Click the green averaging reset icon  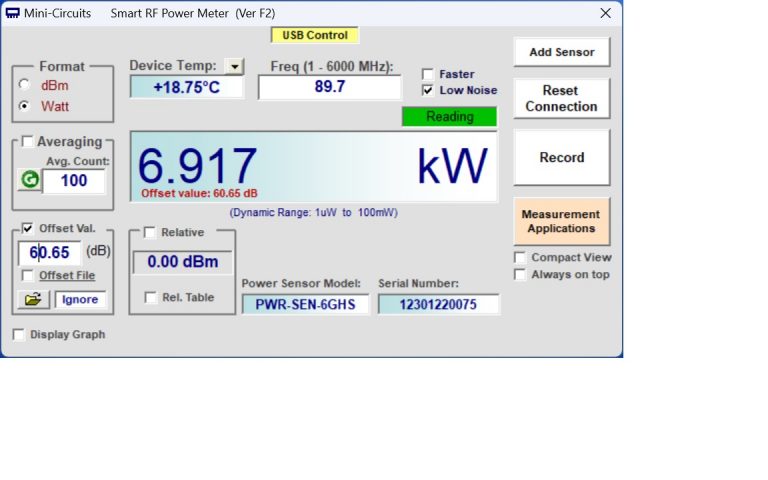(x=29, y=180)
